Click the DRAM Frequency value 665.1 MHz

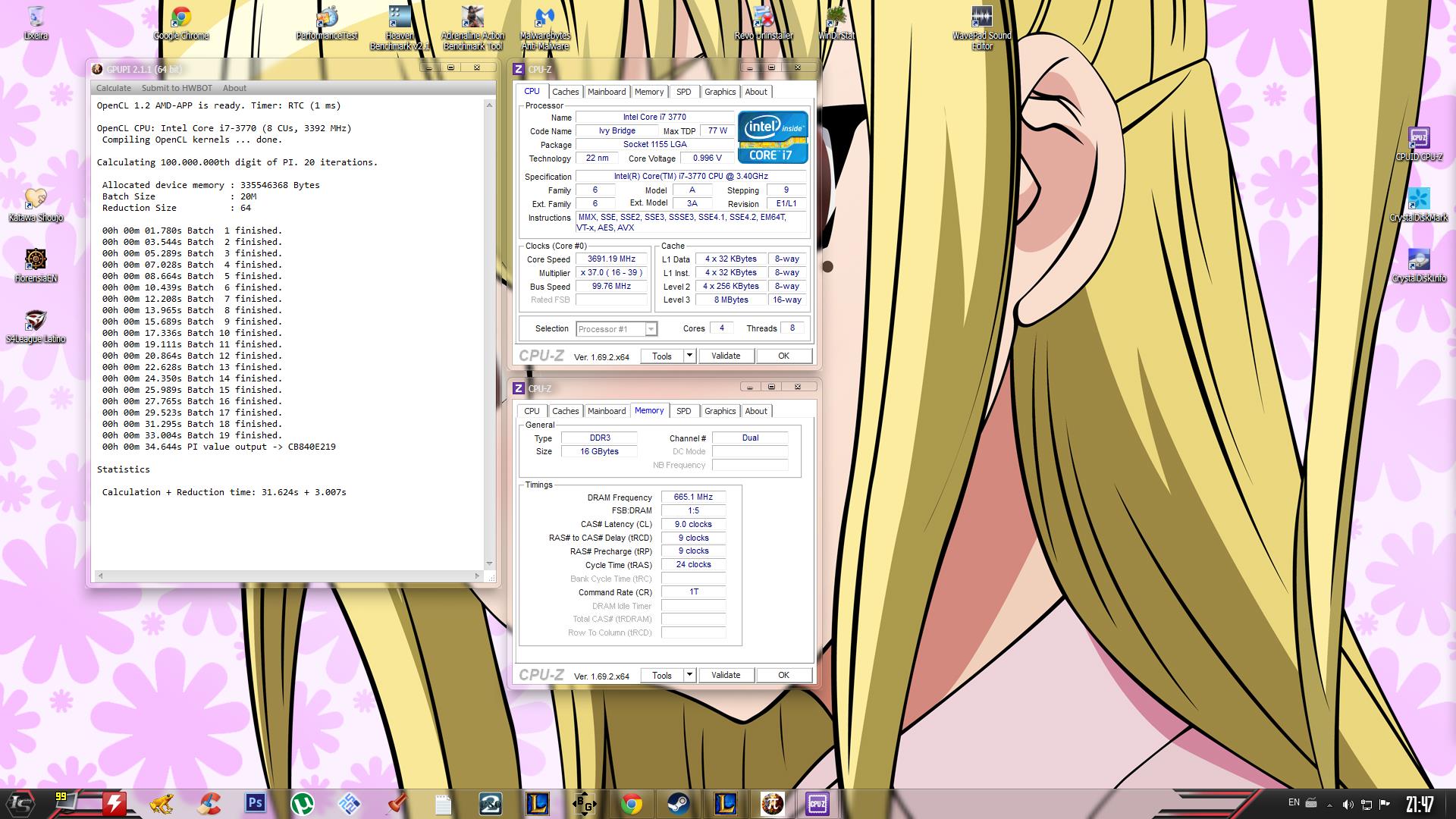[x=693, y=497]
